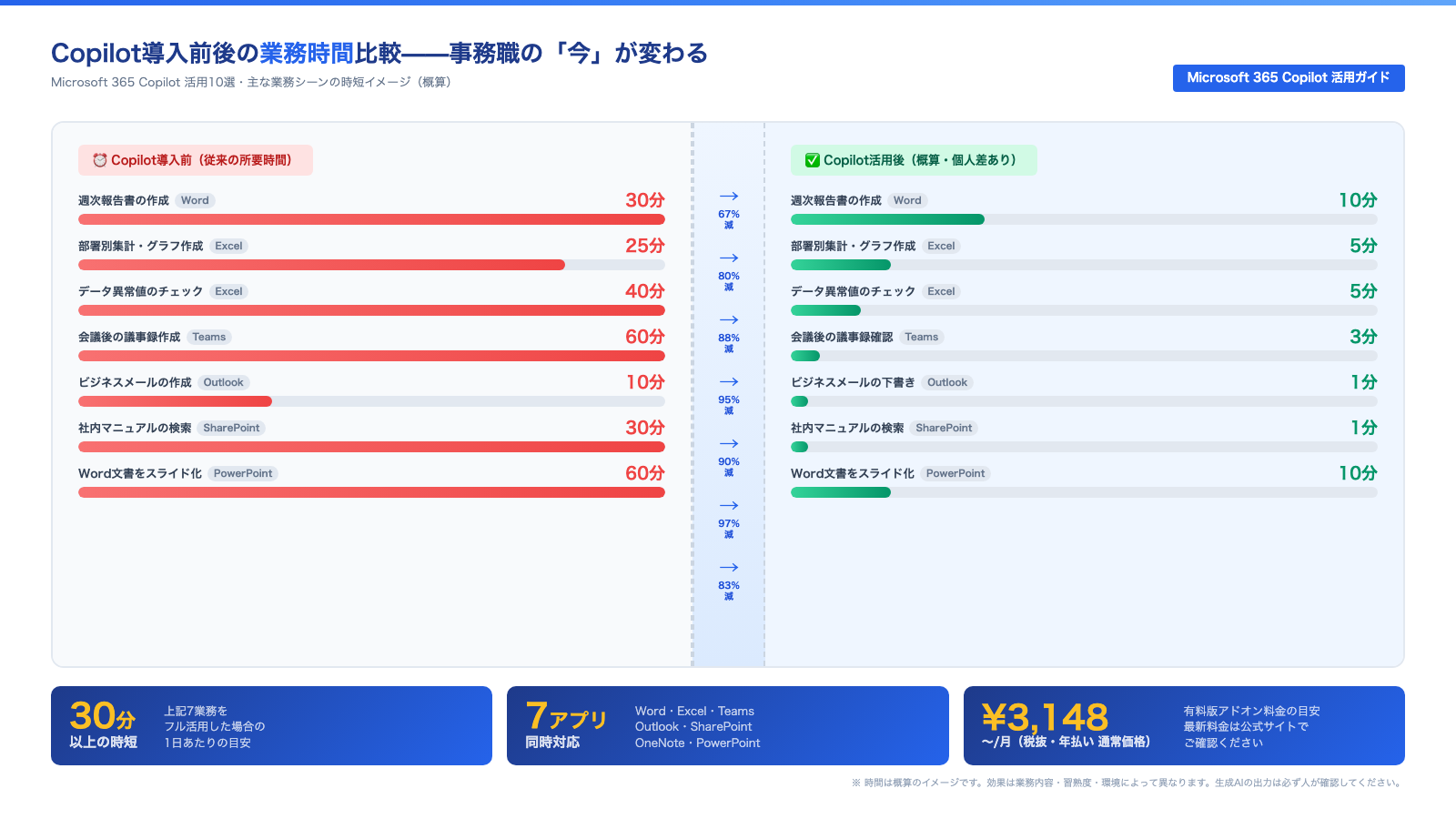
Task: Click the 最新料金は公式サイトで text
Action: pos(1246,727)
